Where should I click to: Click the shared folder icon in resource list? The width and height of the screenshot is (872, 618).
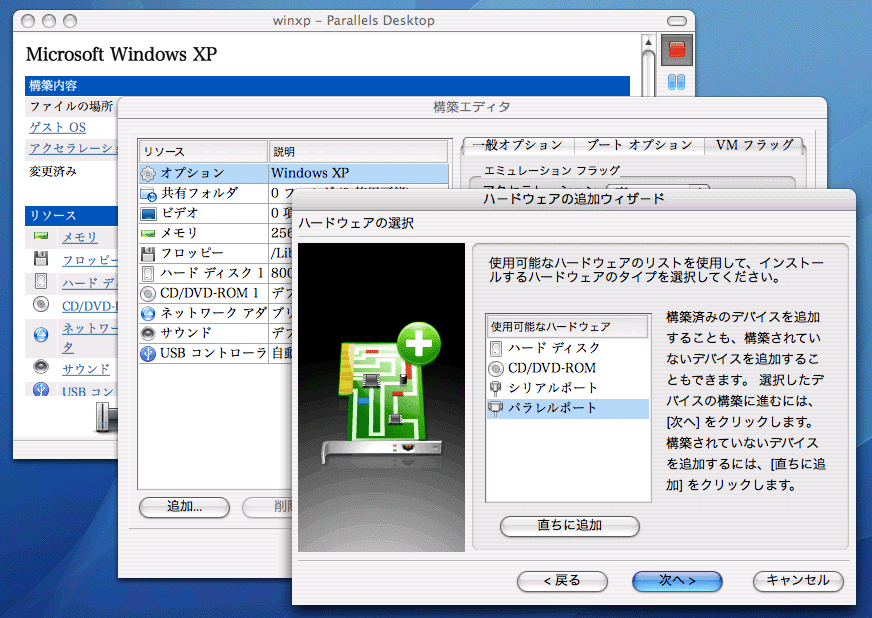148,194
